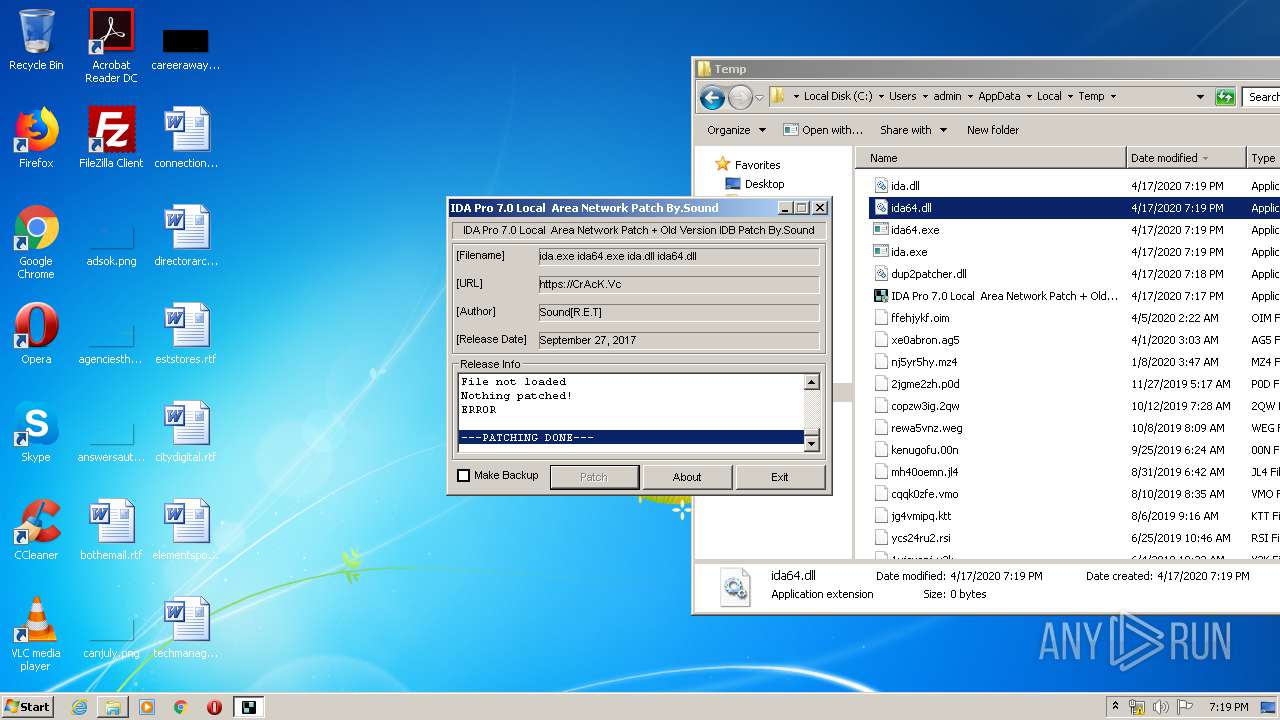
Task: Click Opera icon in taskbar
Action: (214, 707)
